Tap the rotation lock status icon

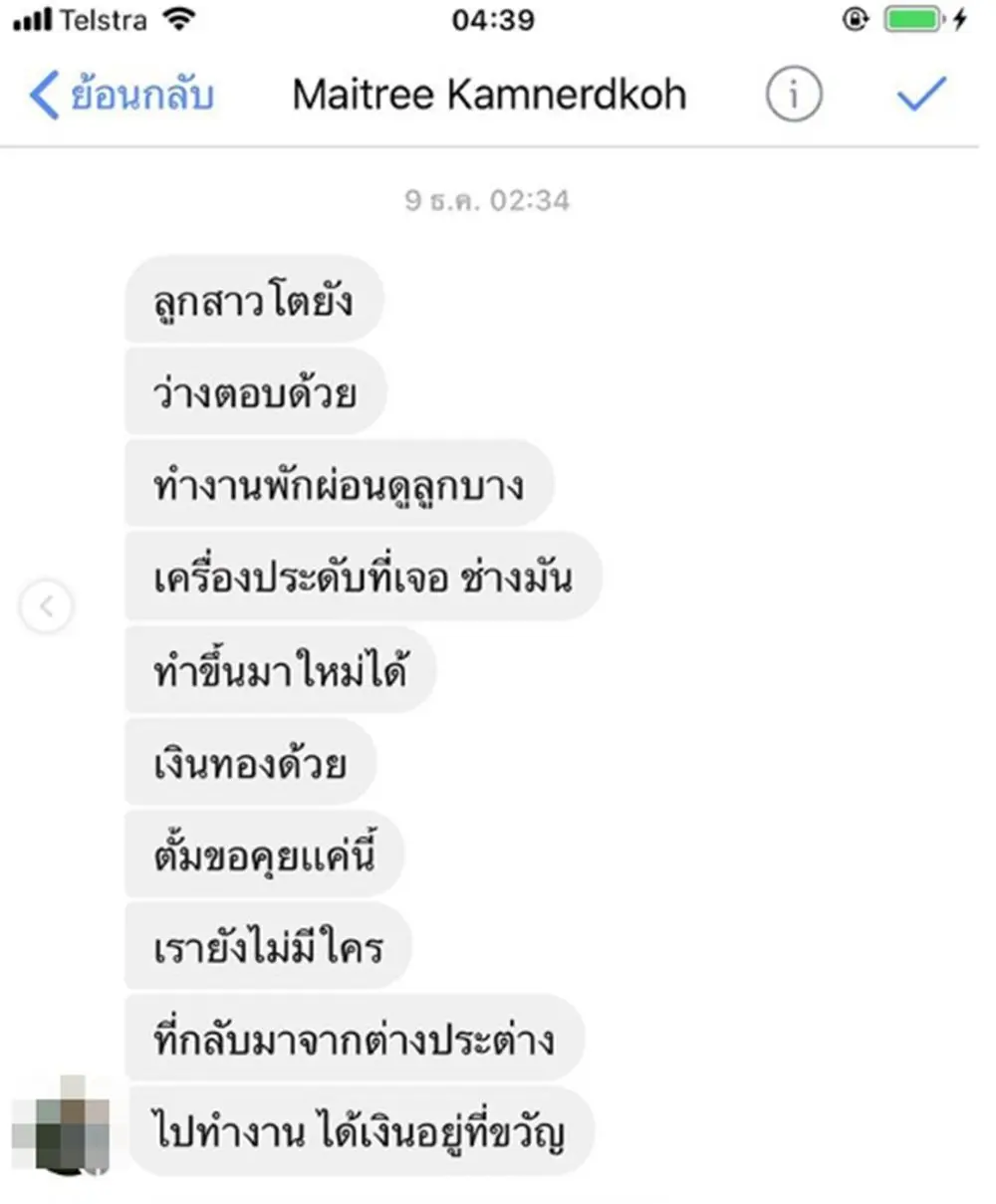[x=855, y=20]
